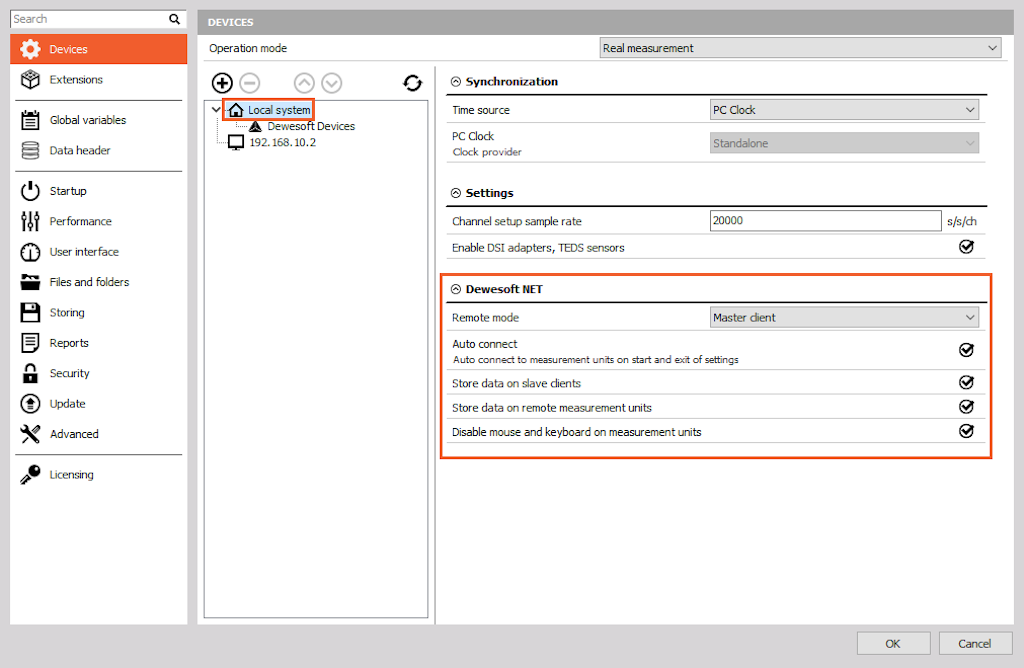The width and height of the screenshot is (1024, 668).
Task: Click the Extensions cube icon
Action: point(30,80)
